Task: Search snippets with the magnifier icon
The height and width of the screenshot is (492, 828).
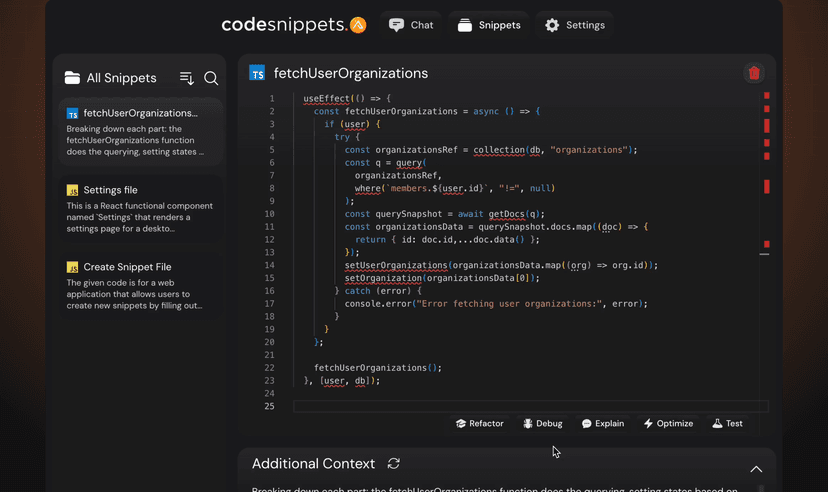Action: 211,78
